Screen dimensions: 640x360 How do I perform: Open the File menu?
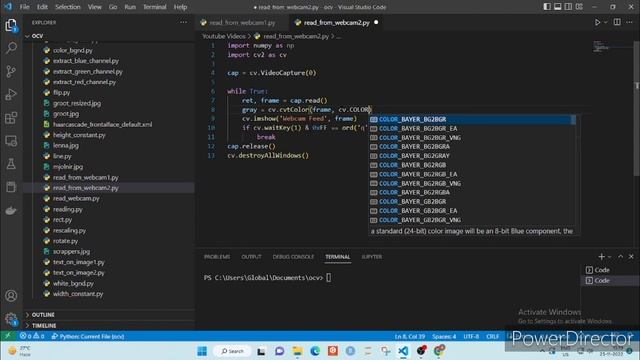click(x=24, y=7)
